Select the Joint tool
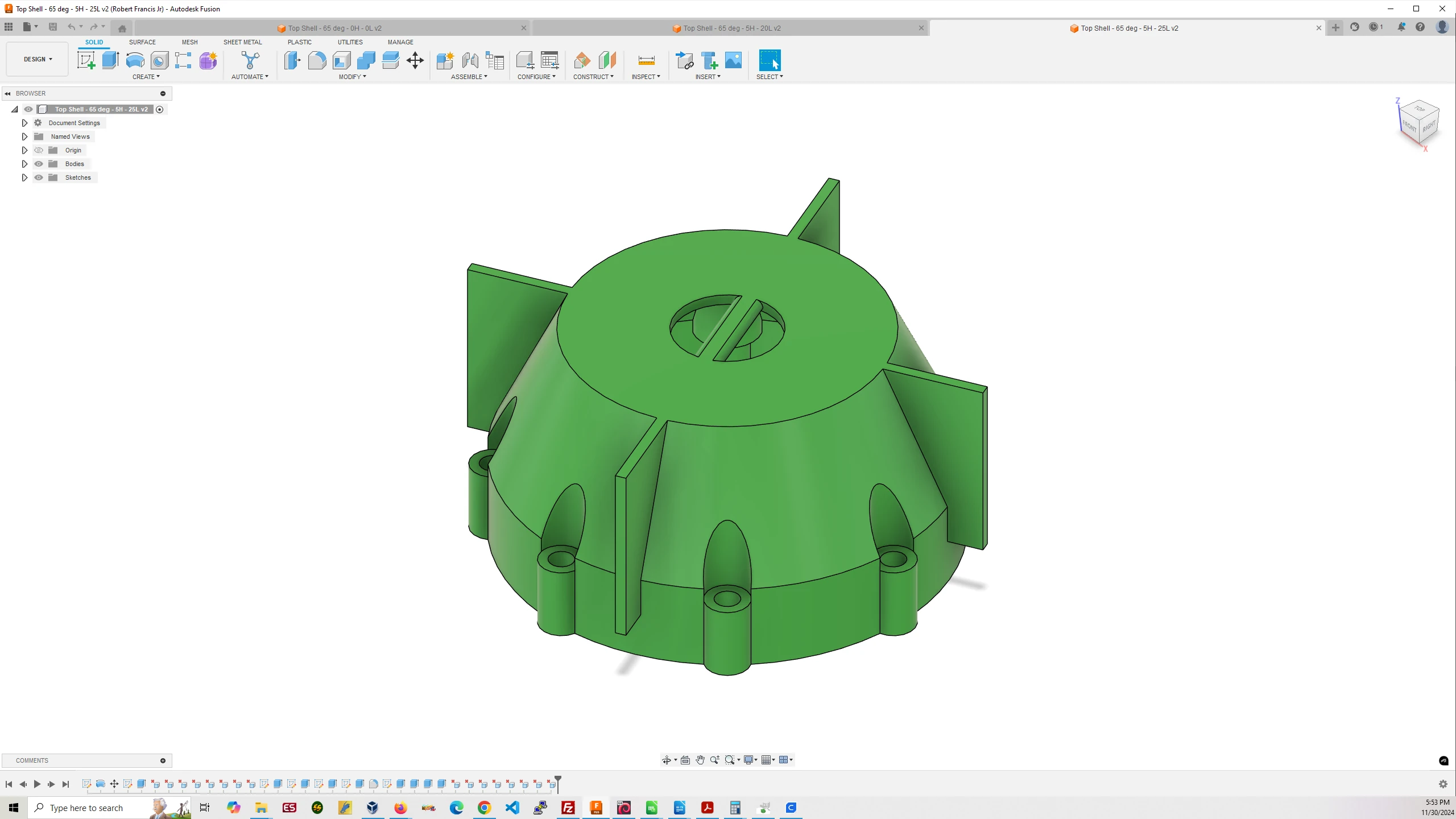1456x819 pixels. [x=470, y=60]
